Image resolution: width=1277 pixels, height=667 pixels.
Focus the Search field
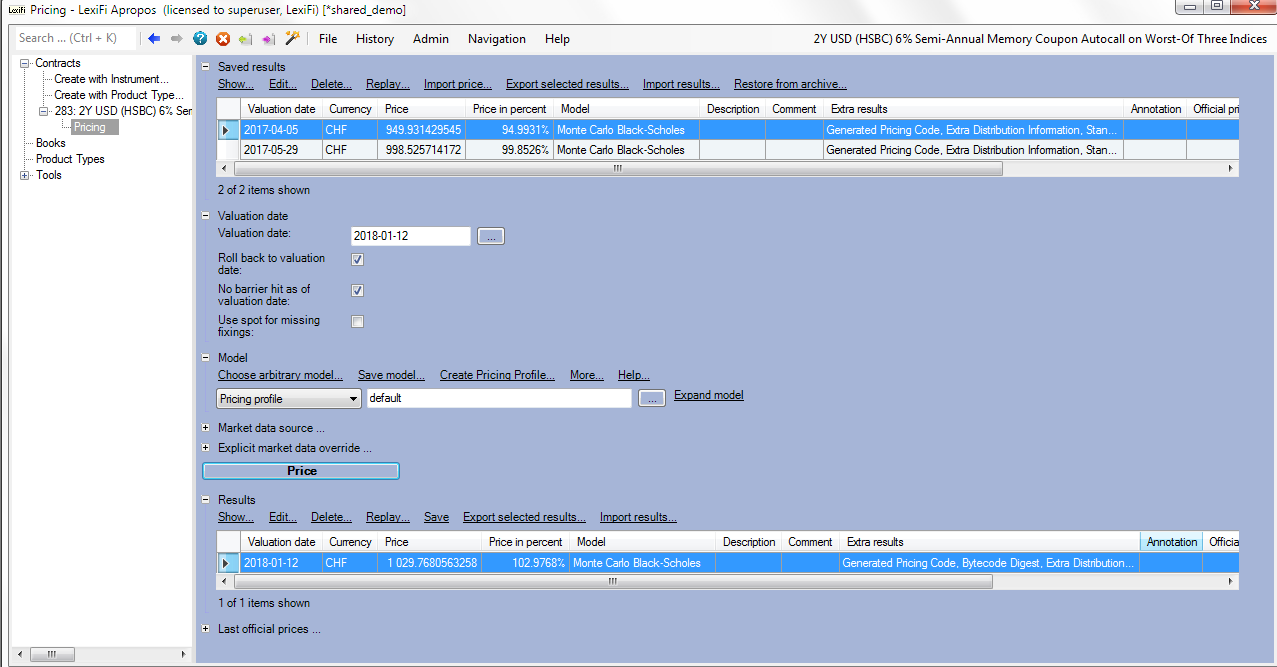click(x=75, y=38)
